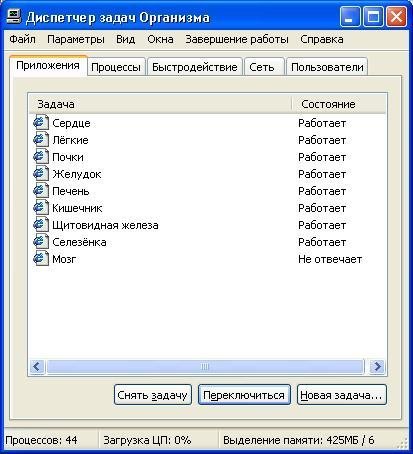Select the Почки entry icon
This screenshot has width=413, height=454.
click(x=41, y=157)
